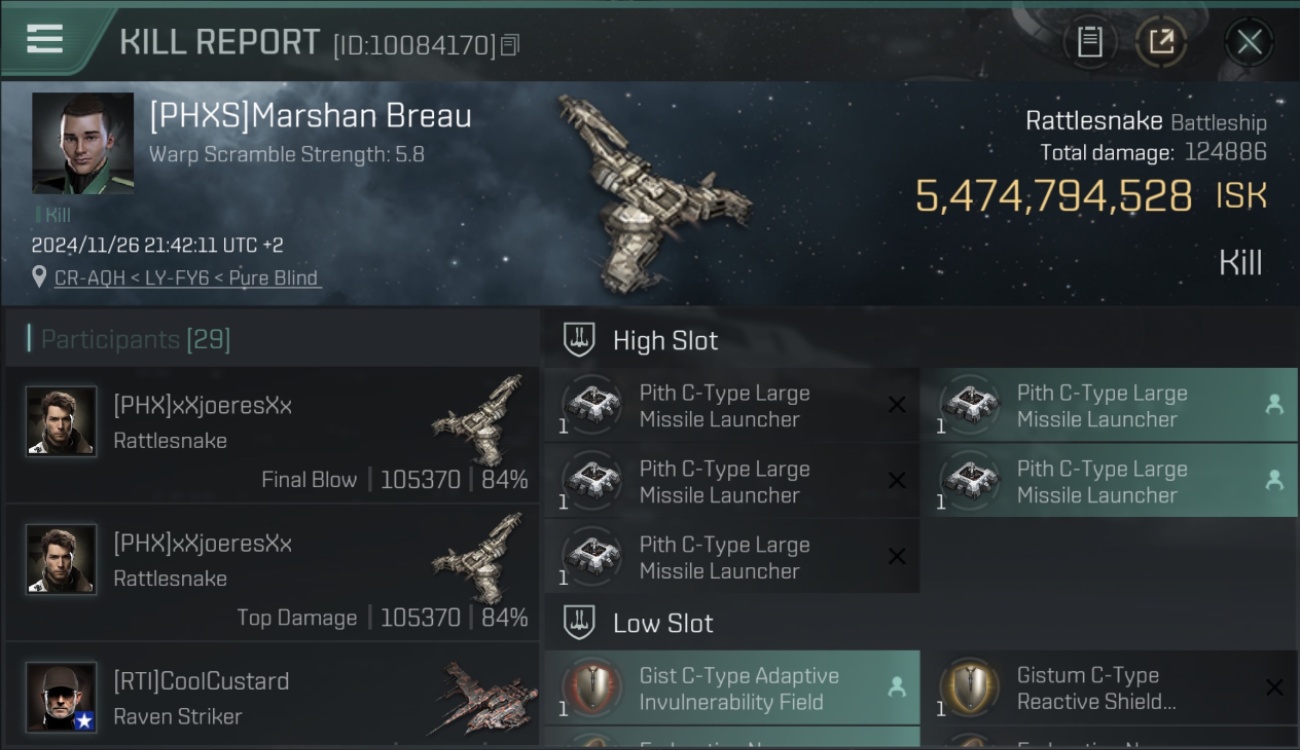Viewport: 1300px width, 750px height.
Task: Select the Low Slot shield icon
Action: [579, 623]
